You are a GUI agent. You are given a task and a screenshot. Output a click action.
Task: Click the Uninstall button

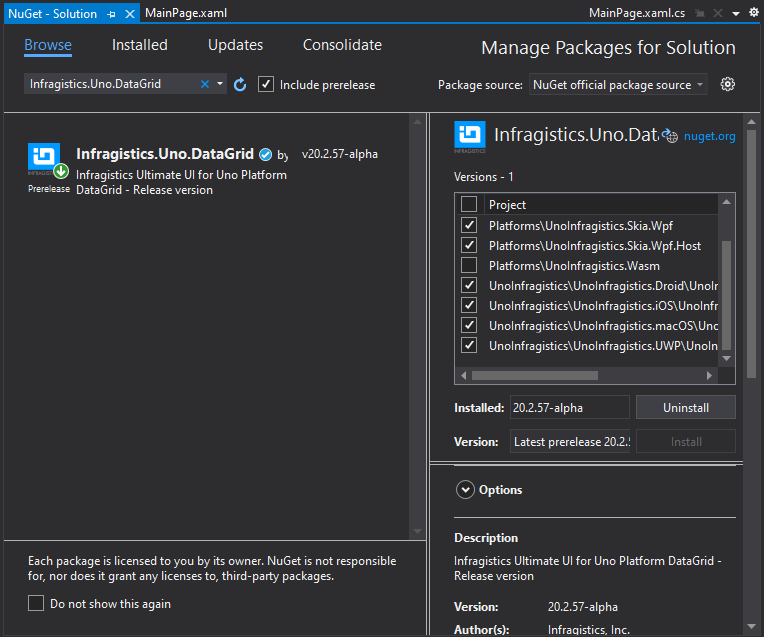tap(686, 407)
